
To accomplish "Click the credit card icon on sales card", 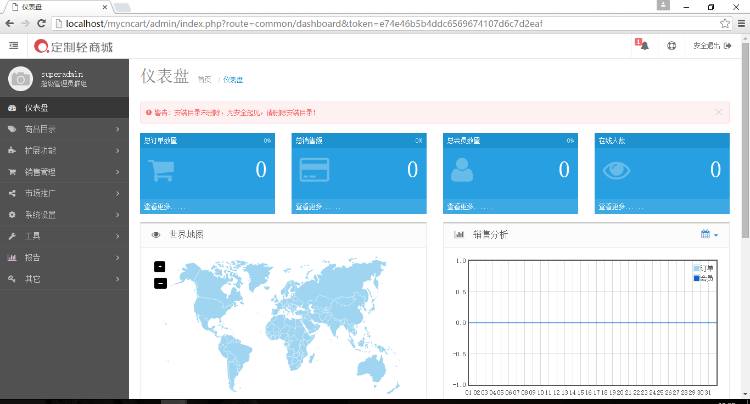I will 314,170.
